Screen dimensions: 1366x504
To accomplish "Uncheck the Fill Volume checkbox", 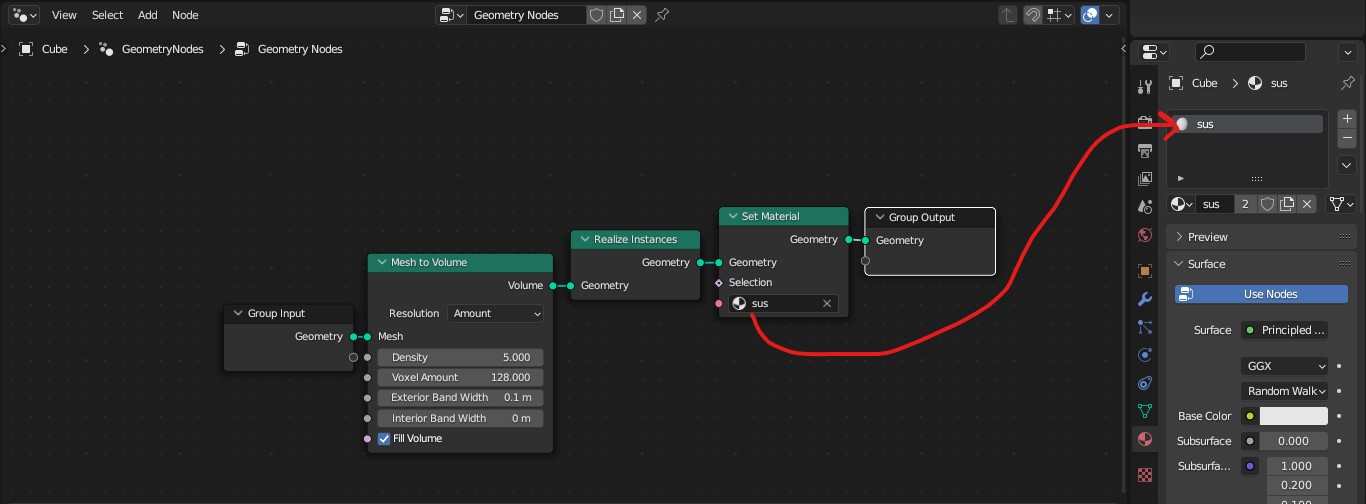I will pyautogui.click(x=384, y=439).
